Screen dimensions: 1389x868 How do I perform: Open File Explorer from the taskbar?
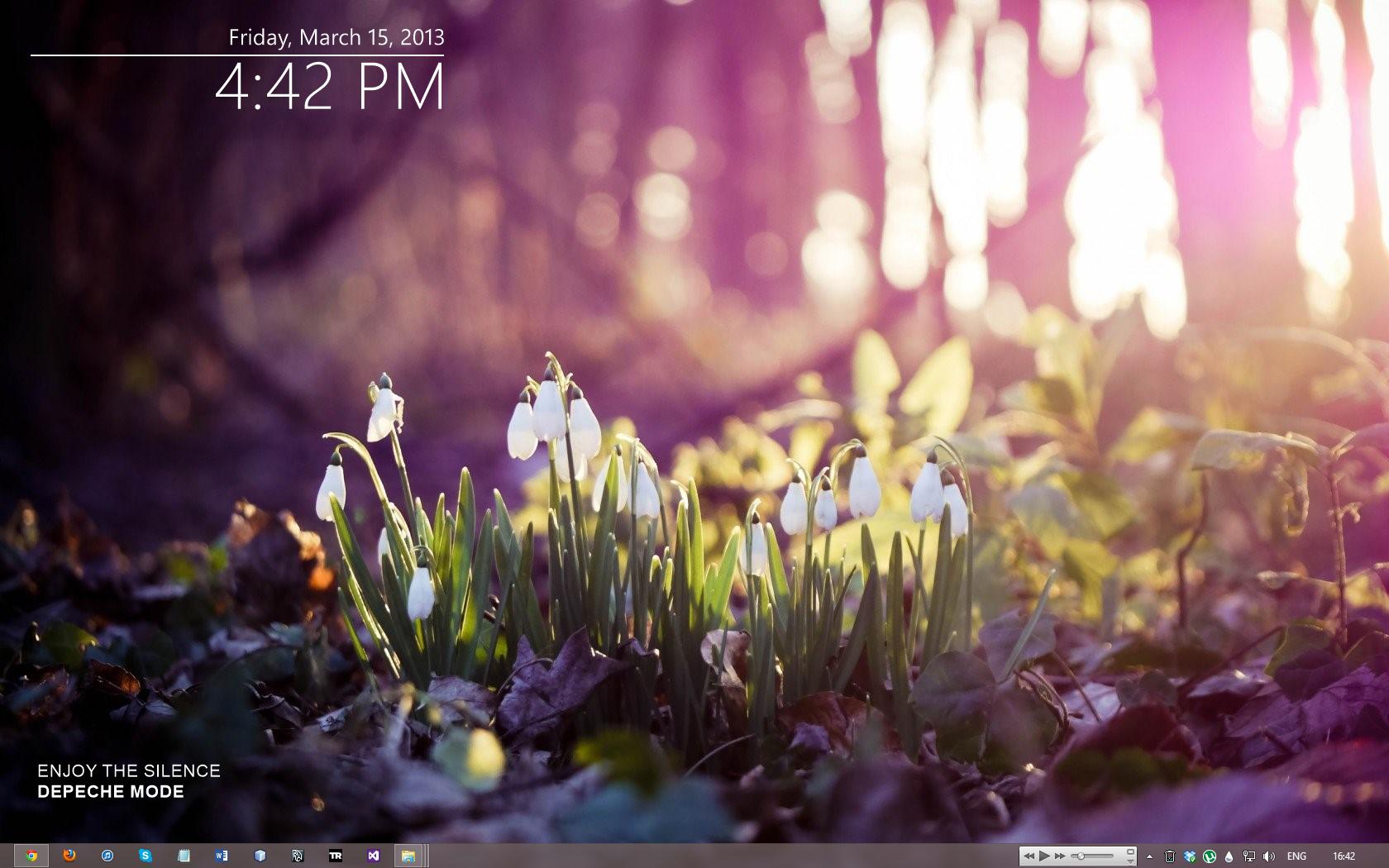(x=408, y=856)
